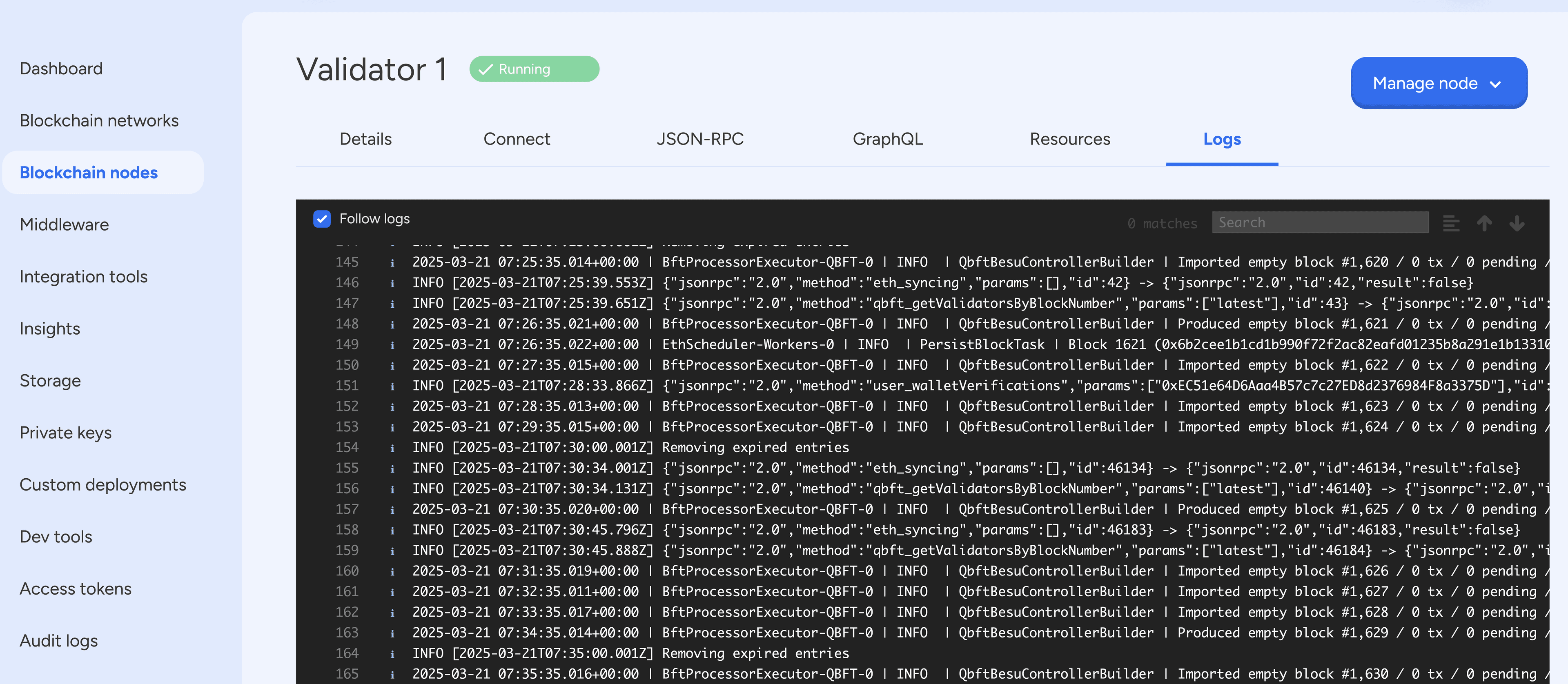Open Audit logs in sidebar
The image size is (1568, 684).
point(58,641)
